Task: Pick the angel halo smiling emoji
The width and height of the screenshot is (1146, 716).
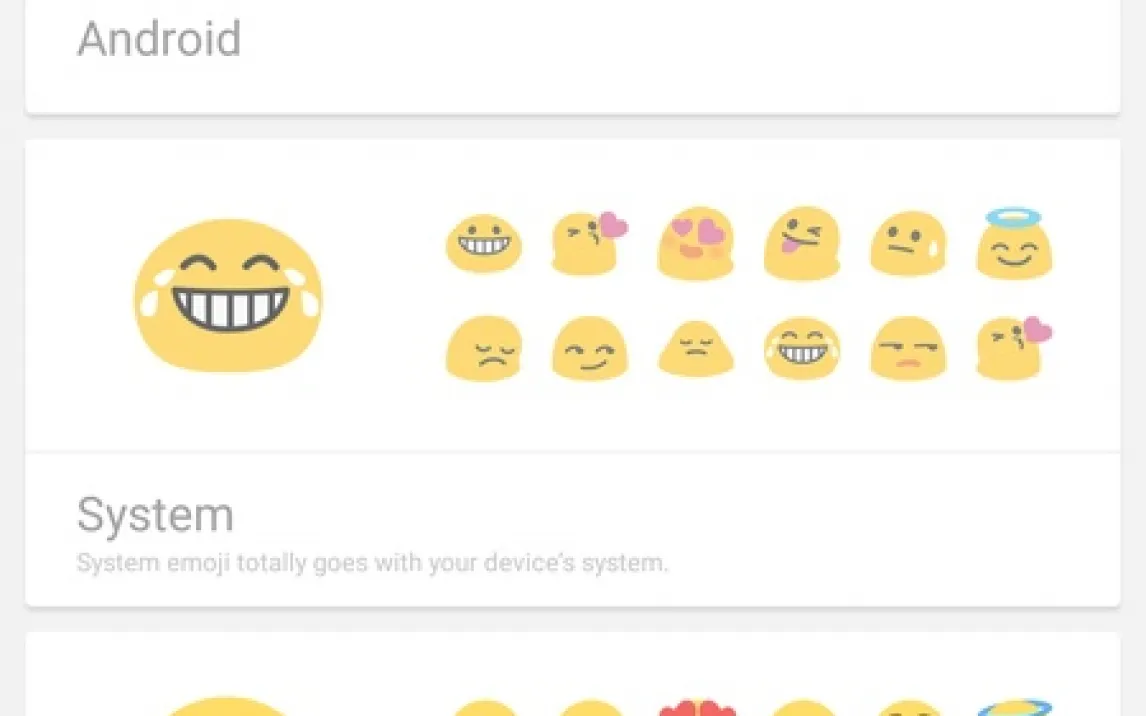Action: click(x=1014, y=243)
